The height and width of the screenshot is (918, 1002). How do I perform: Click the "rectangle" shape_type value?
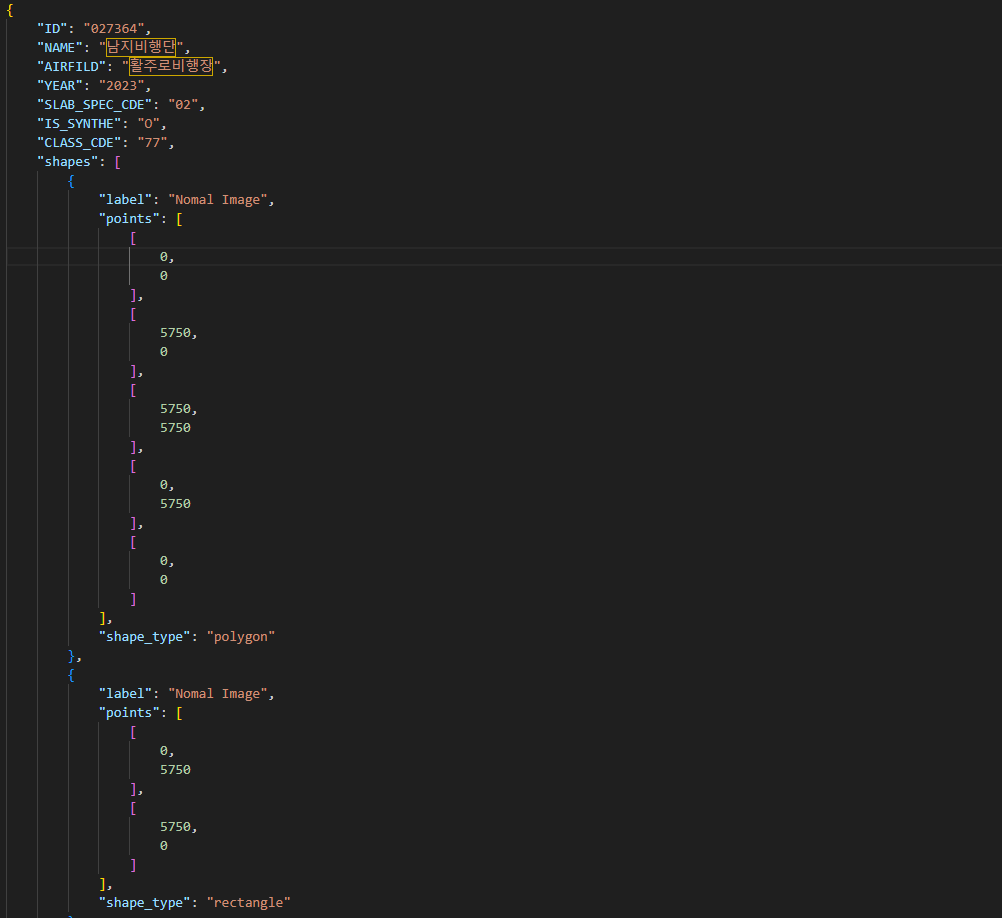coord(249,903)
